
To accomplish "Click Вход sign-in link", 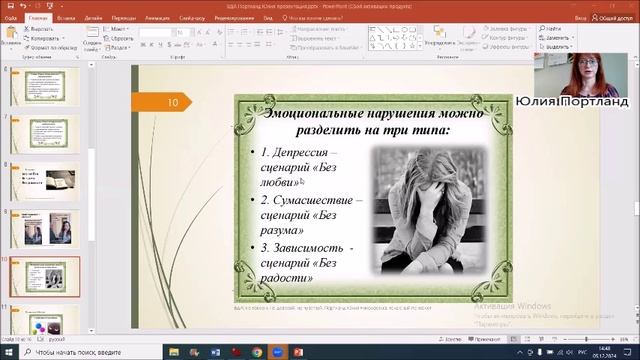I will 580,18.
